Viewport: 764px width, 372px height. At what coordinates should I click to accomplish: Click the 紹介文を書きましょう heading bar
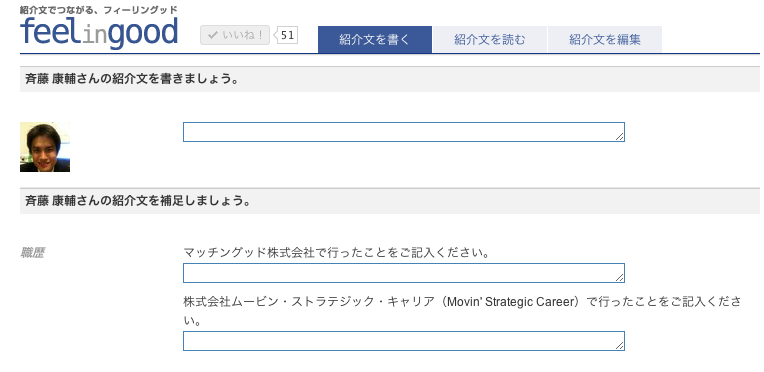pos(390,79)
